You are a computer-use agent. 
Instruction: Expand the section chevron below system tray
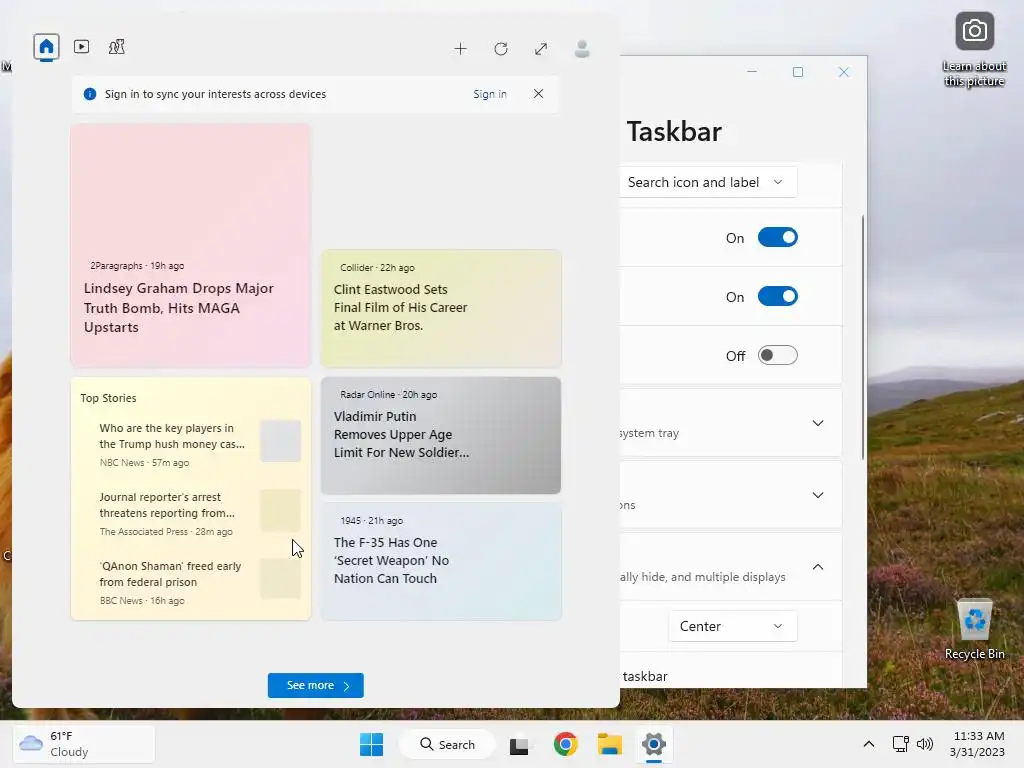pos(818,495)
